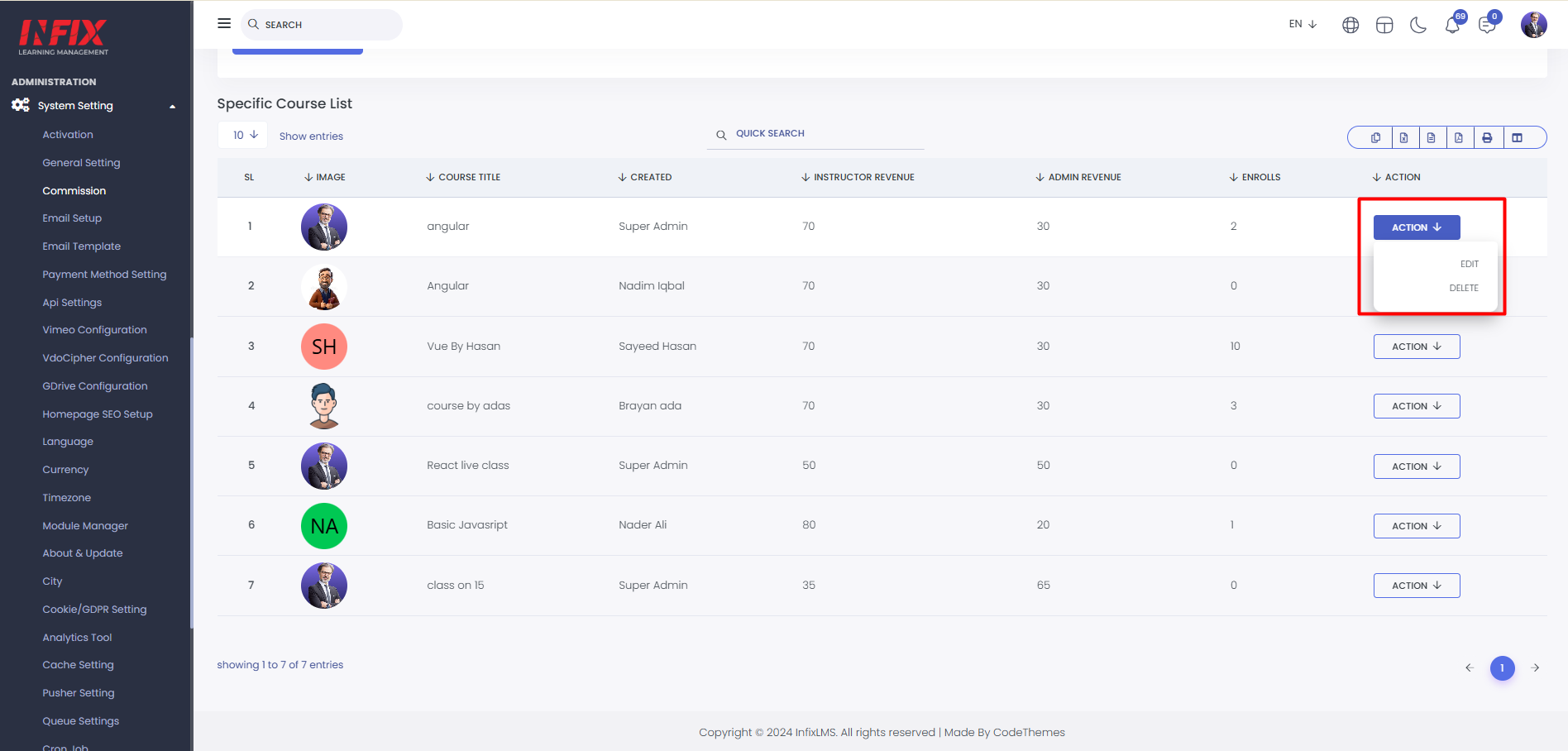Go to the previous page arrow
Screen dimensions: 1568x751
[1470, 667]
